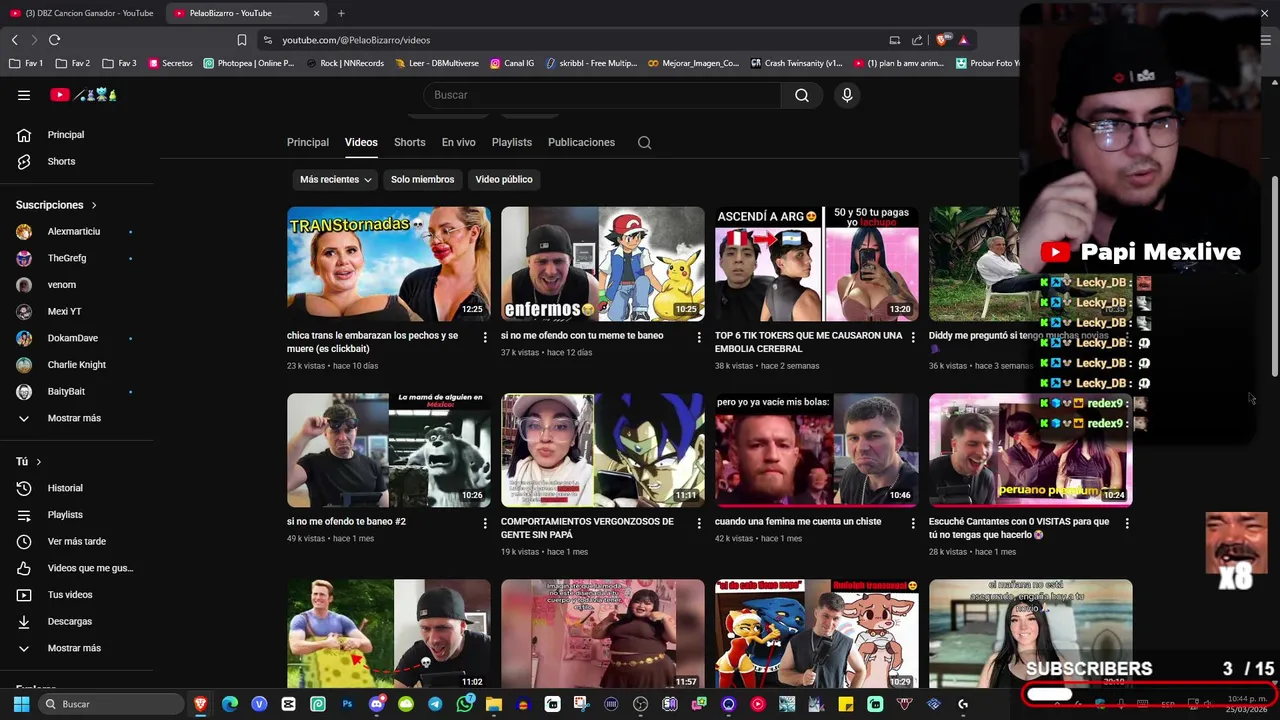
Task: Click the Windows taskbar Buscar box
Action: coord(111,704)
